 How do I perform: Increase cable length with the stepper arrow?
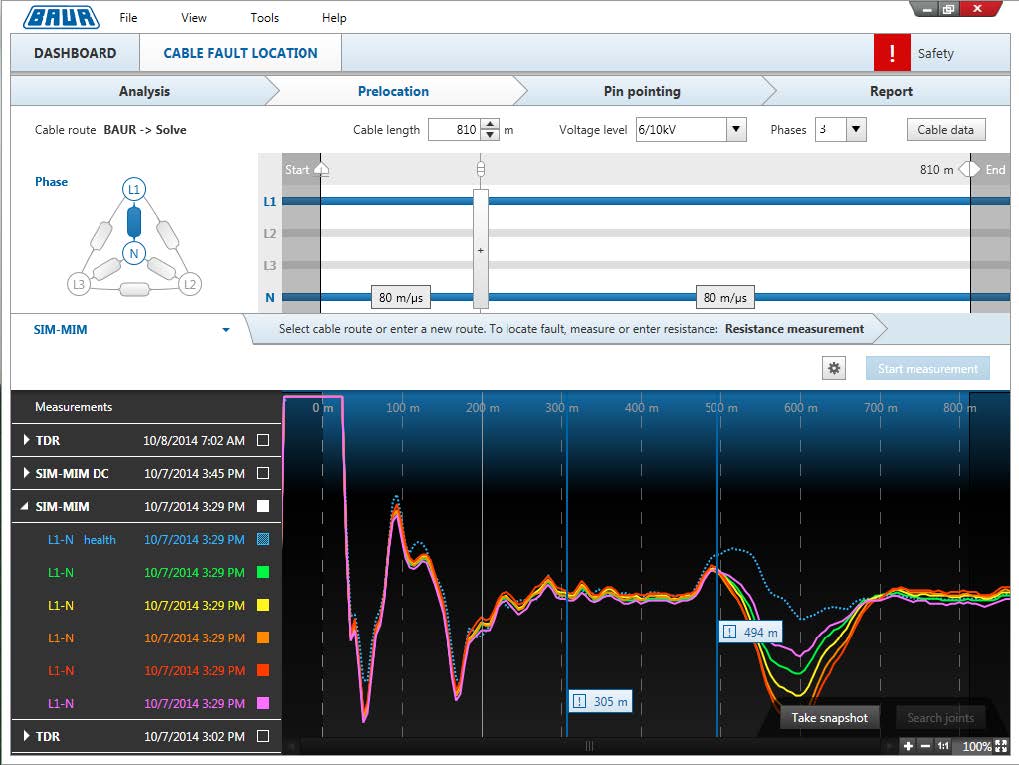pyautogui.click(x=489, y=124)
